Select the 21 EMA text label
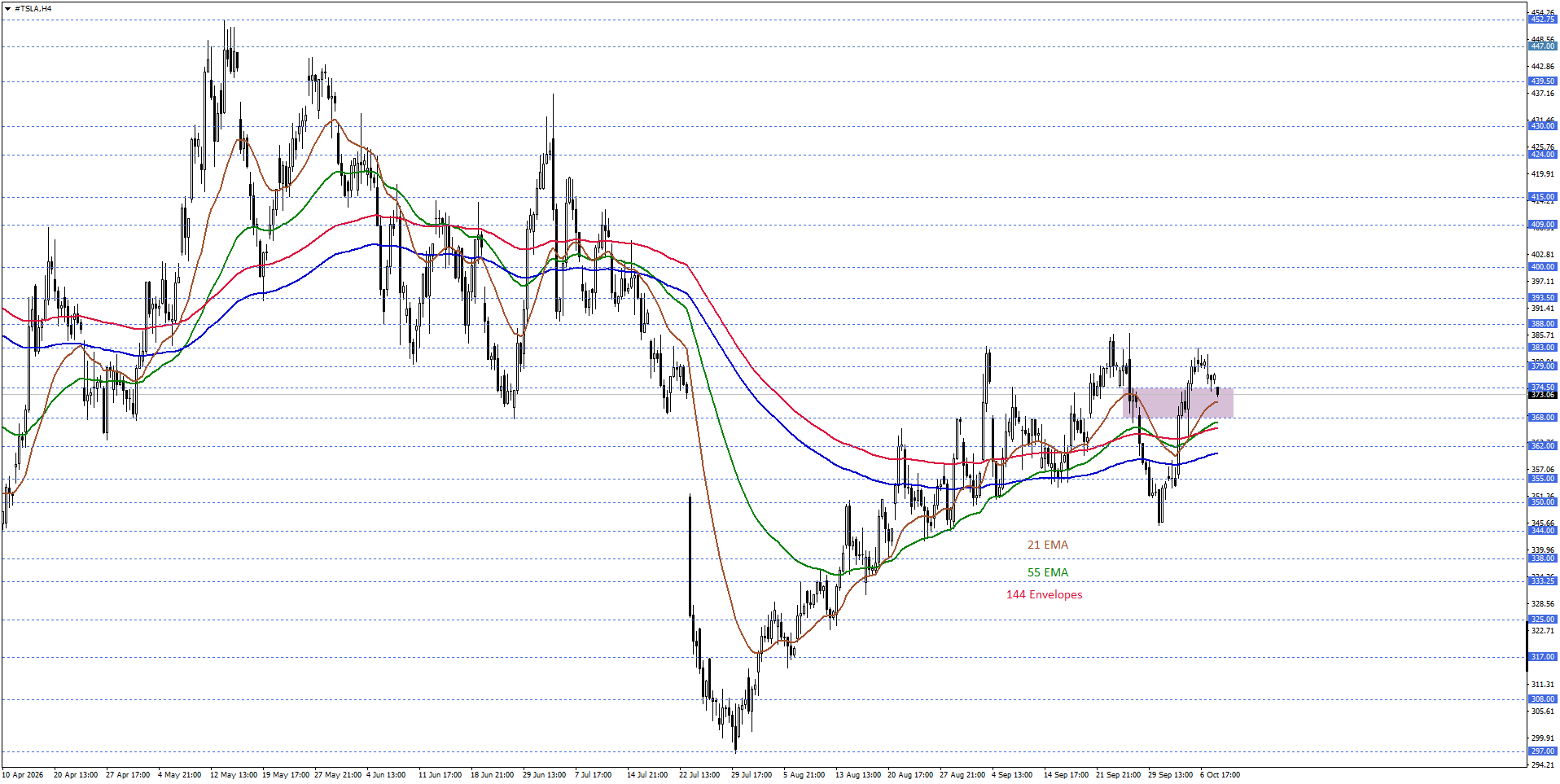 (1047, 545)
